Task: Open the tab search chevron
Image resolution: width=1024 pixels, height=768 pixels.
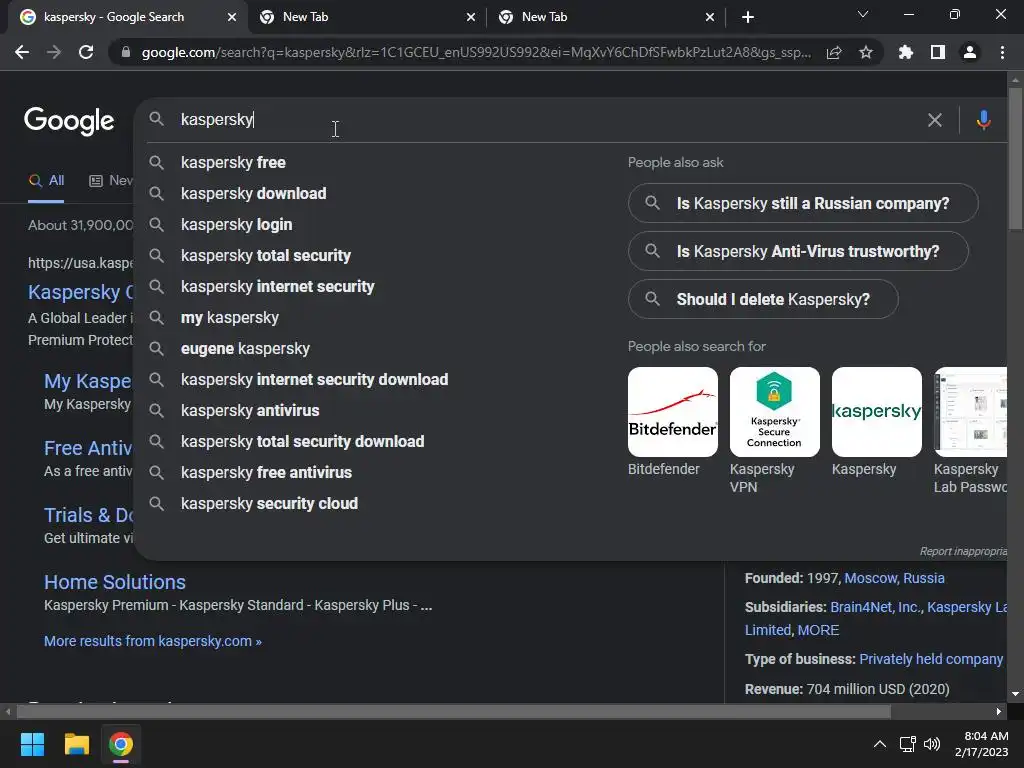Action: (863, 14)
